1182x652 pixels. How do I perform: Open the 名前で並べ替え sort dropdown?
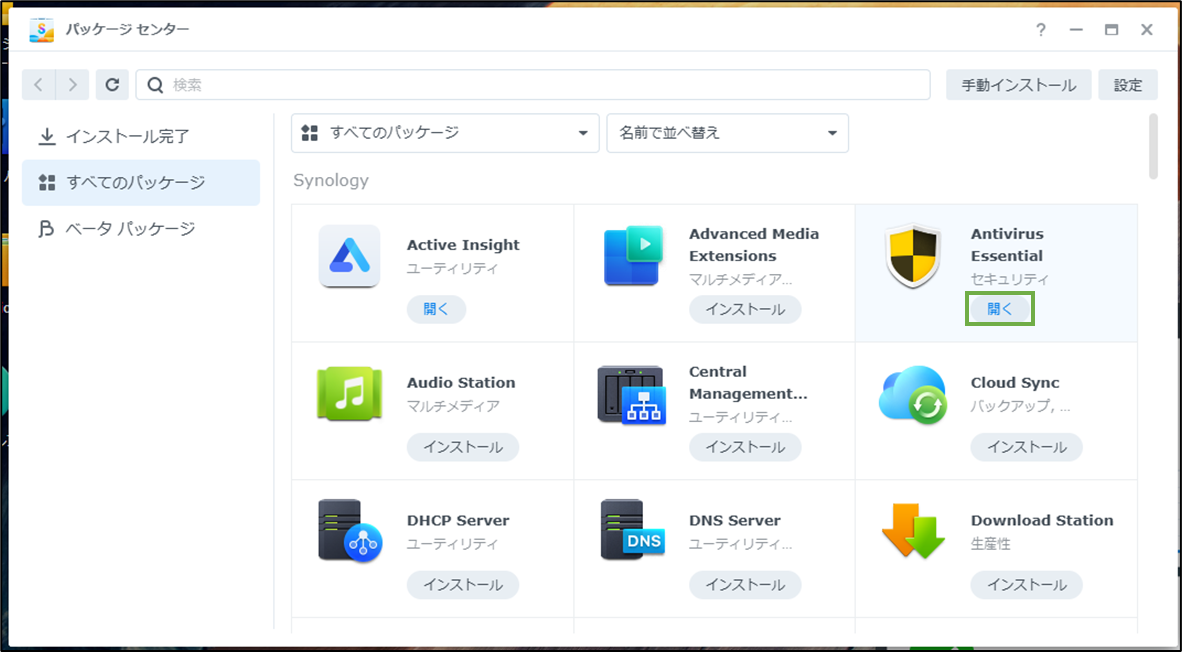(727, 133)
